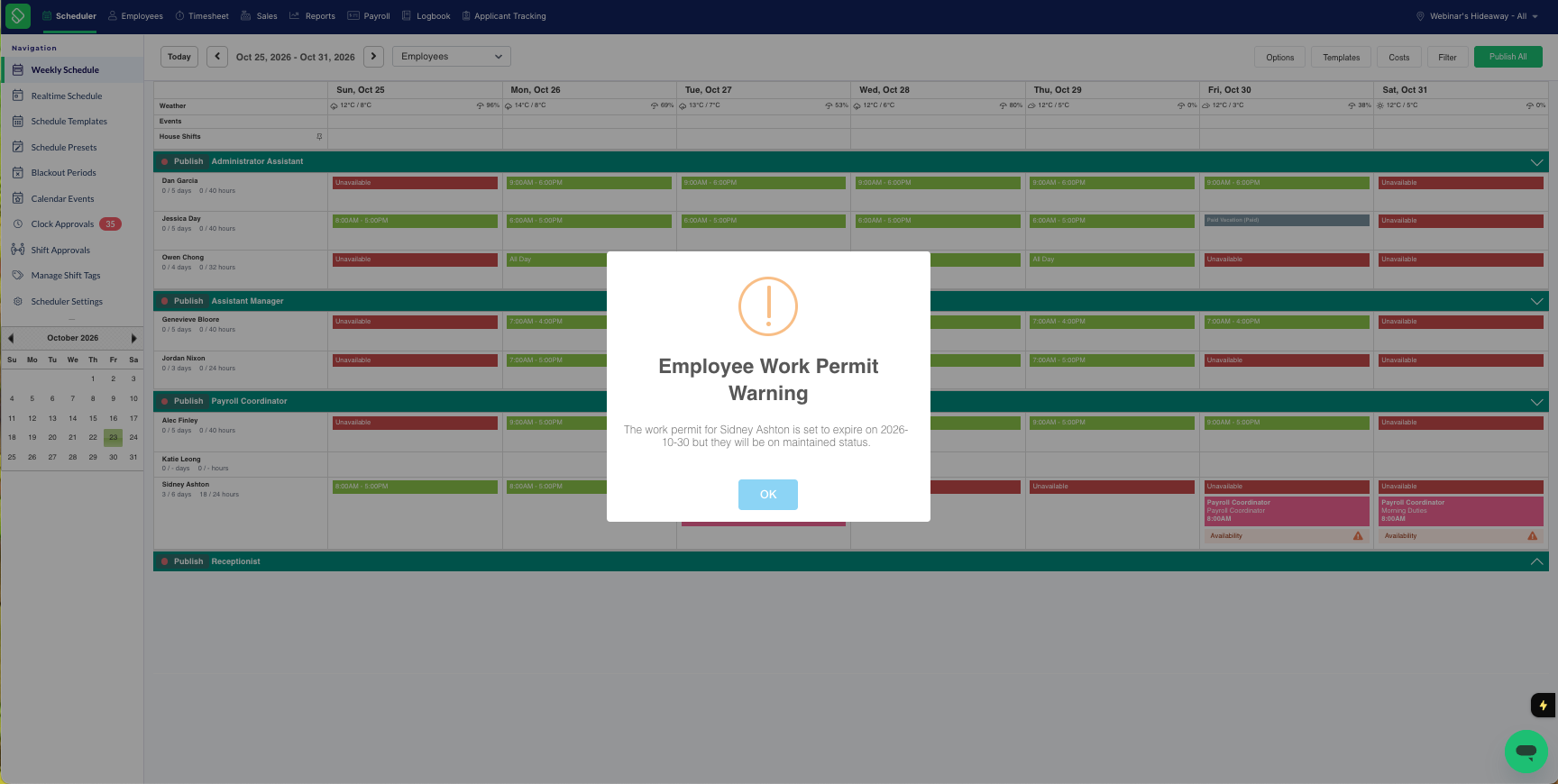This screenshot has height=784, width=1558.
Task: Open the Payroll top menu
Action: click(x=369, y=16)
